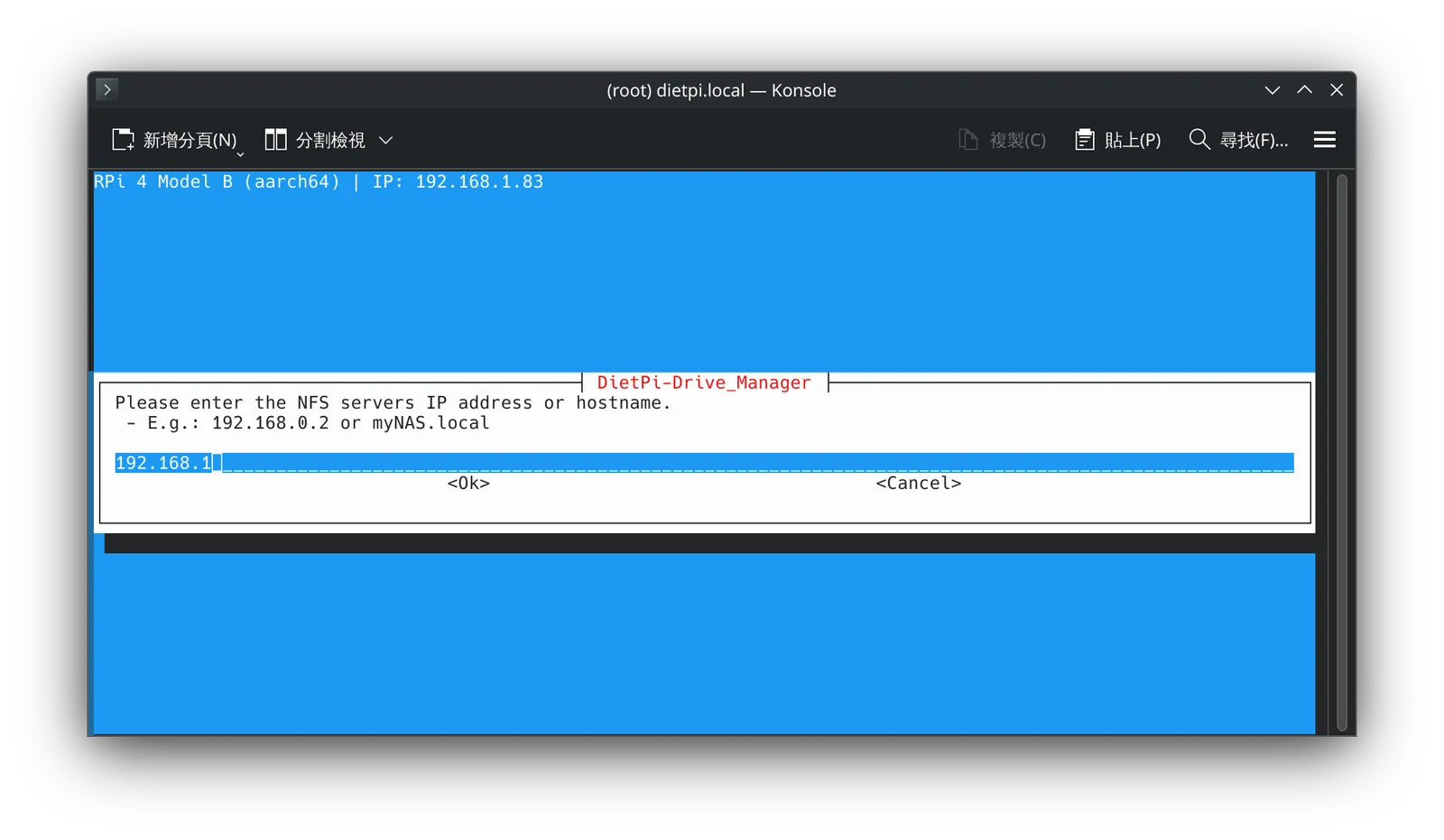This screenshot has width=1444, height=840.
Task: Maximize the Konsole window
Action: click(x=1304, y=90)
